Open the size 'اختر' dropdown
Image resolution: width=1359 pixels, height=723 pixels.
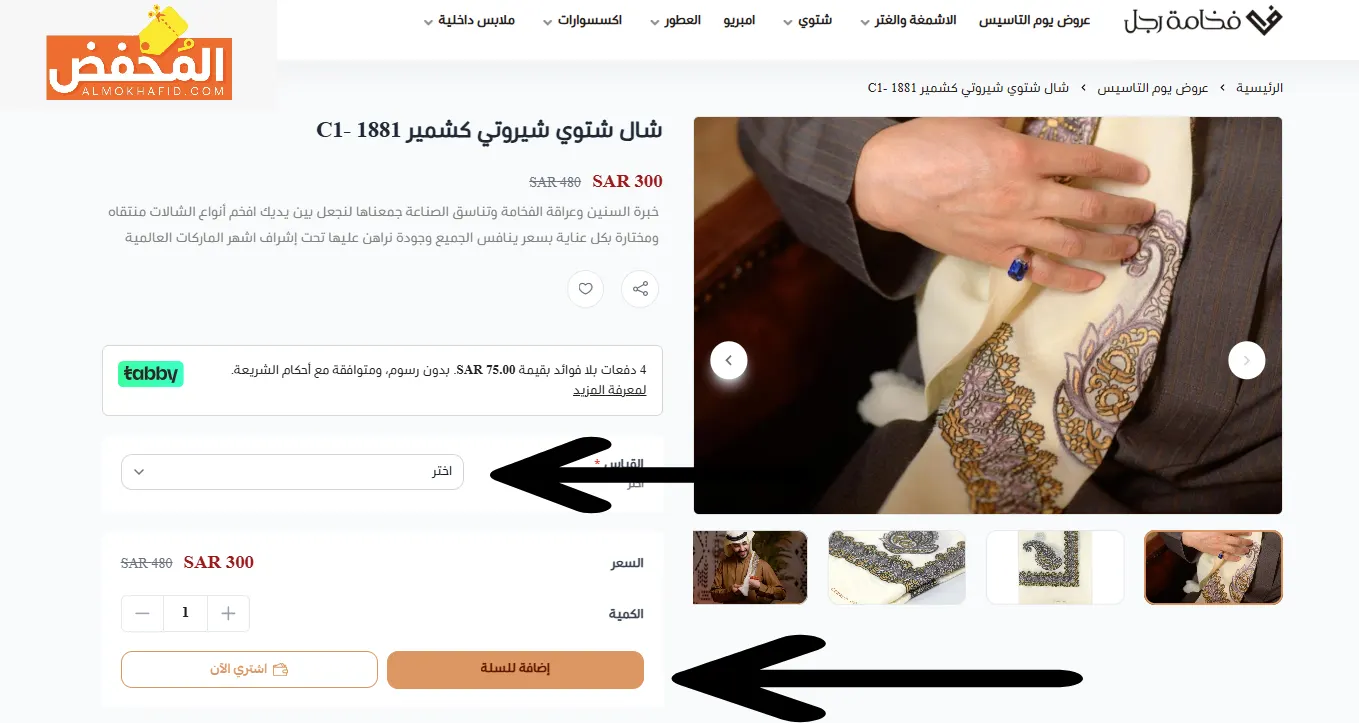tap(292, 472)
